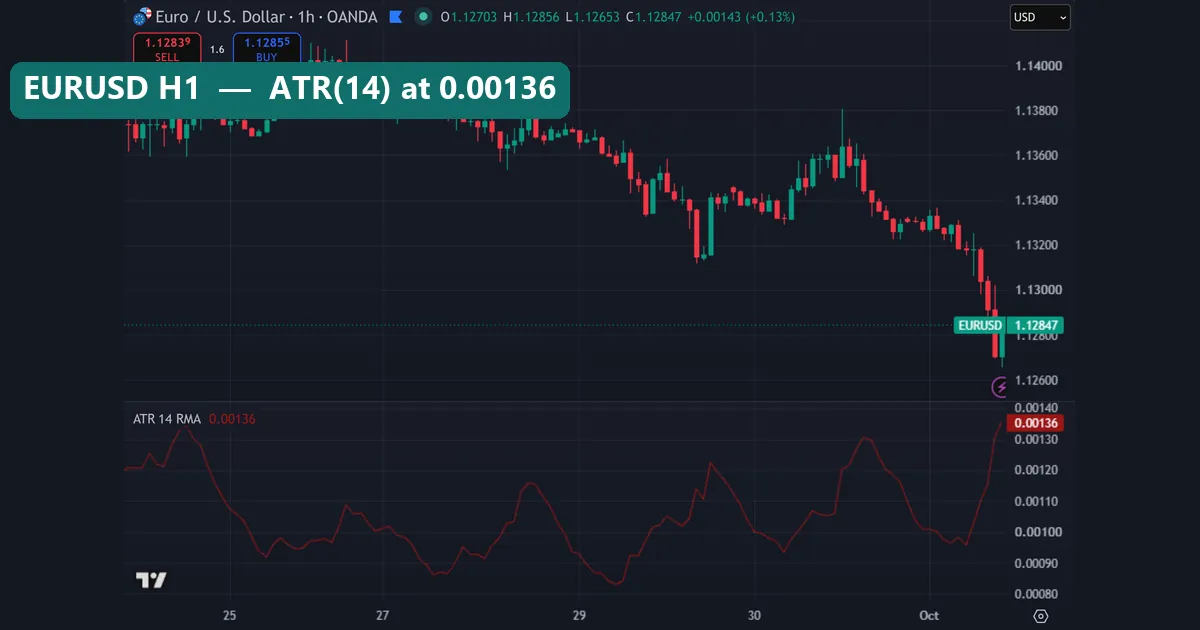This screenshot has height=630, width=1200.
Task: Click the EUR/USD flag symbol logo
Action: 143,17
